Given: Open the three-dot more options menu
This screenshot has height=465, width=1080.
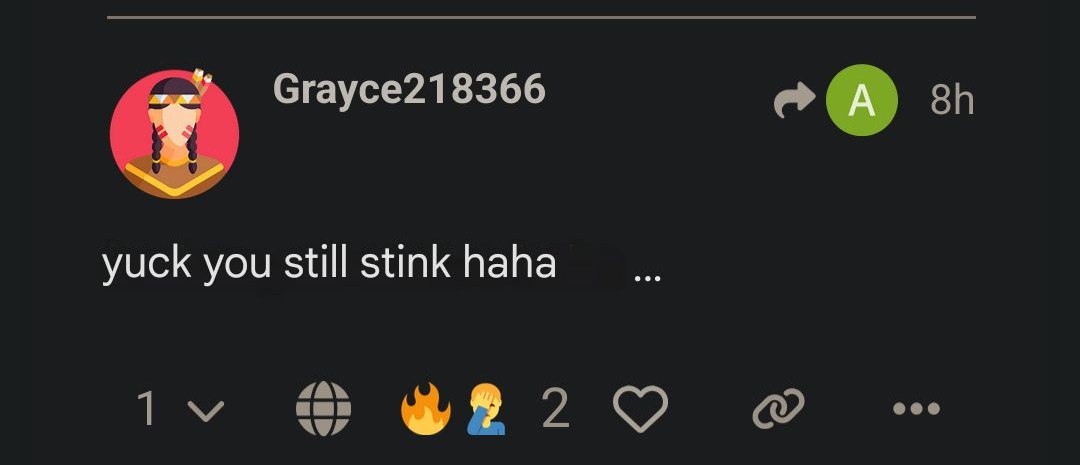Looking at the screenshot, I should click(916, 408).
